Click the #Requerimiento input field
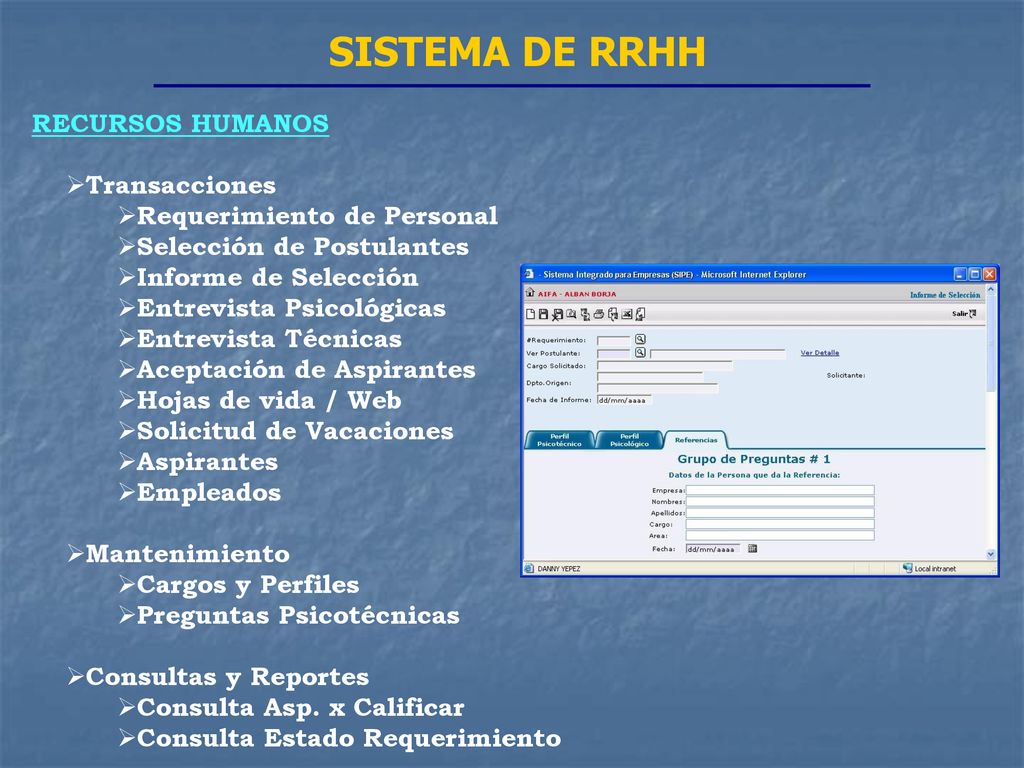This screenshot has width=1024, height=768. (x=613, y=340)
